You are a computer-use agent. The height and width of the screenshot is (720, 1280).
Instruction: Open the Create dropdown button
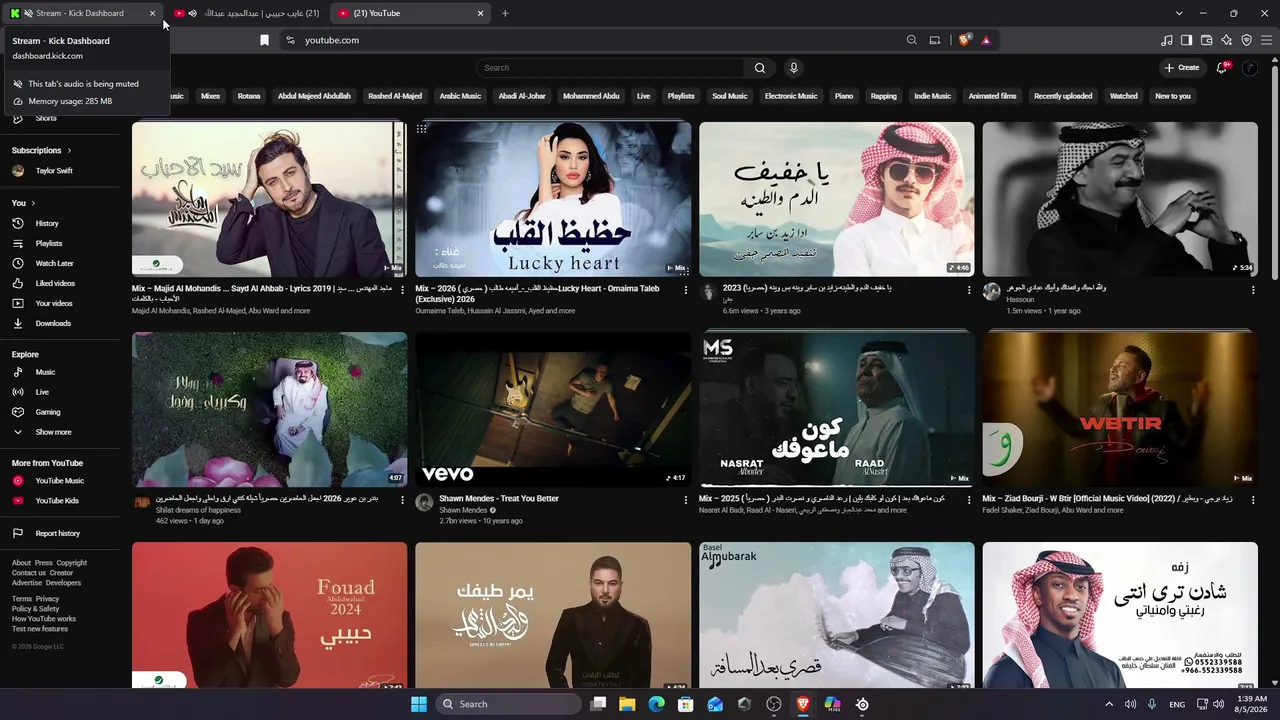(x=1182, y=68)
